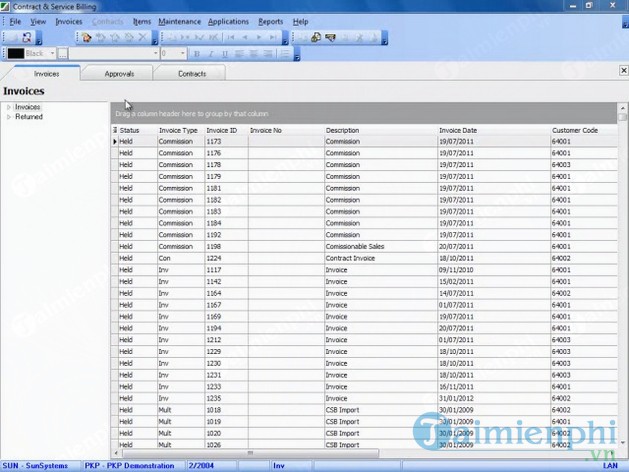Click the ellipsis button next to Black color
The width and height of the screenshot is (629, 472).
tap(63, 54)
